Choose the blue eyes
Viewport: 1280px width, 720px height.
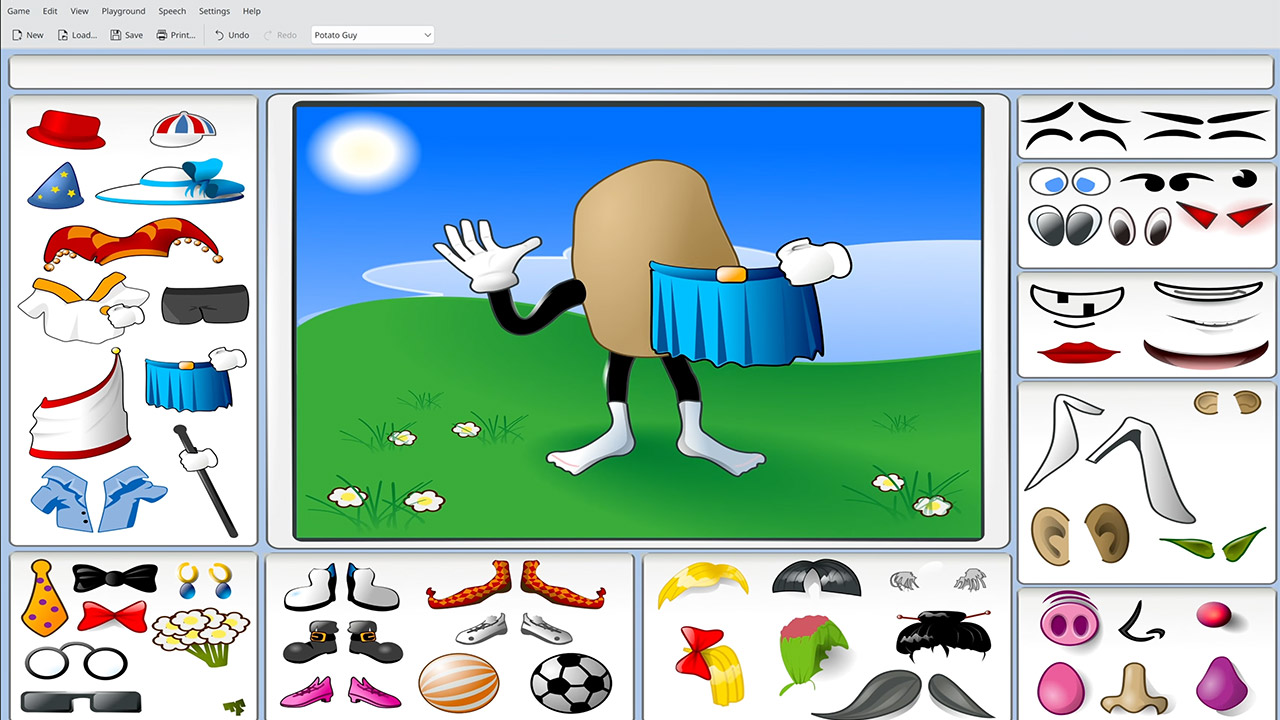(1069, 181)
